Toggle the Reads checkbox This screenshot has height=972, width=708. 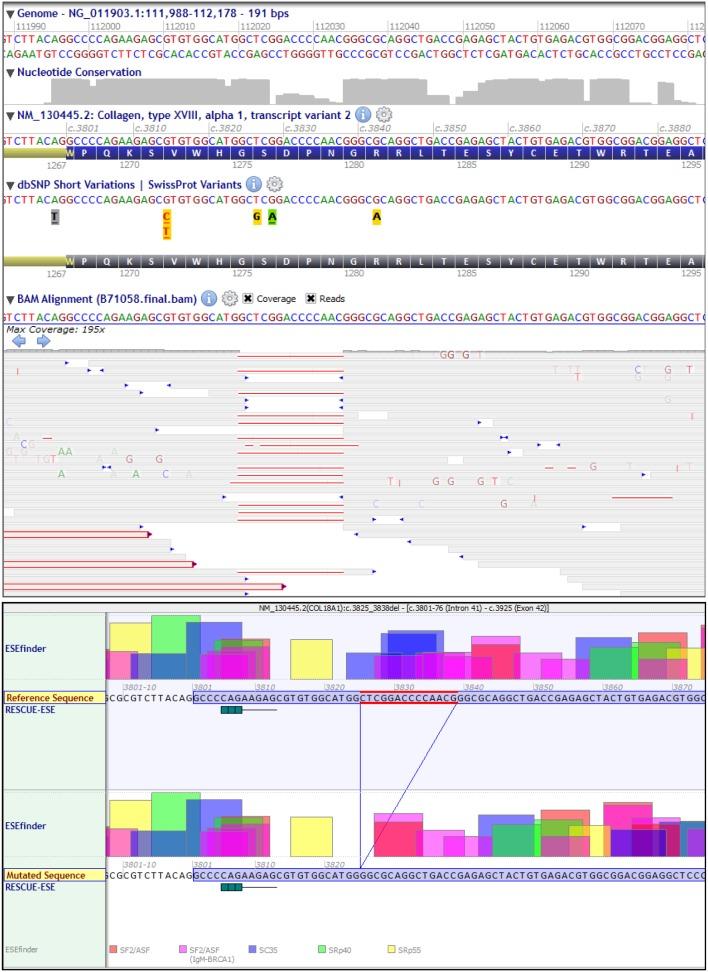click(x=311, y=299)
